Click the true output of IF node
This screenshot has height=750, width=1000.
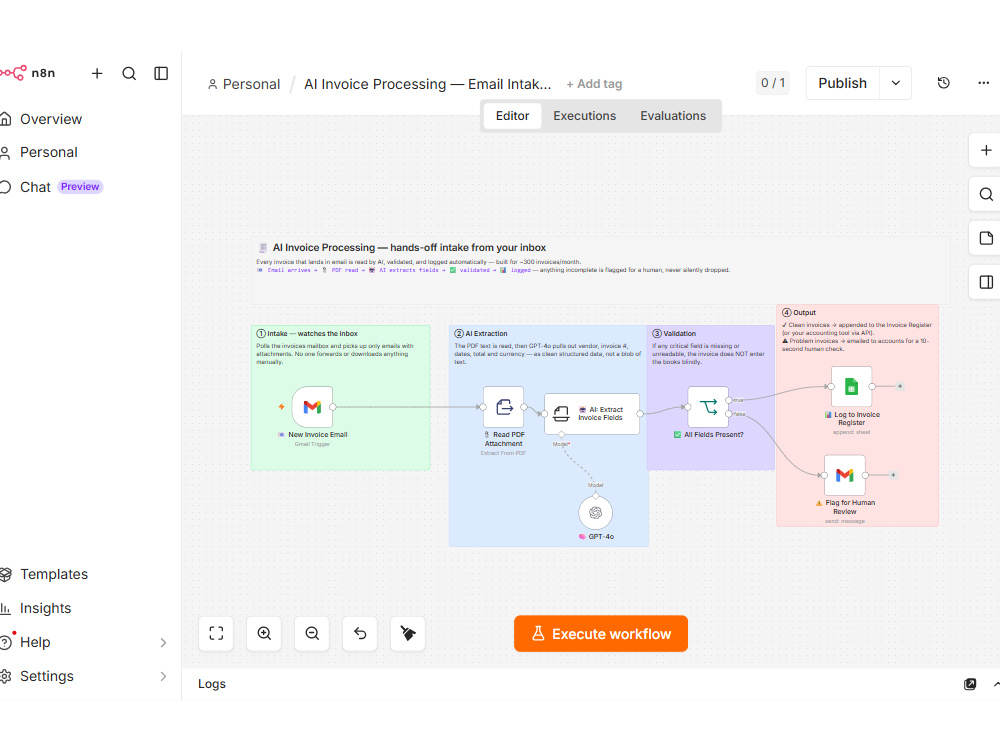click(729, 400)
